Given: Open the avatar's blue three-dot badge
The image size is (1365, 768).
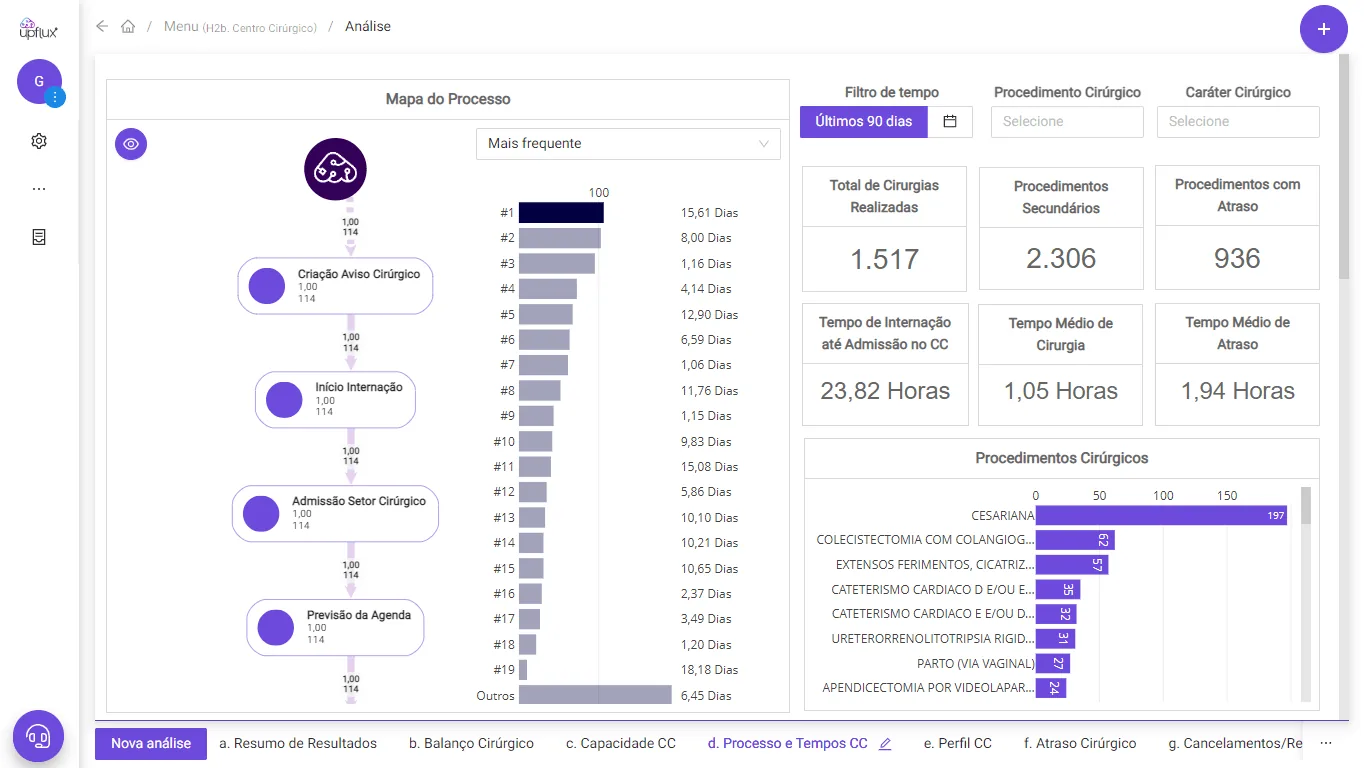Looking at the screenshot, I should [55, 97].
